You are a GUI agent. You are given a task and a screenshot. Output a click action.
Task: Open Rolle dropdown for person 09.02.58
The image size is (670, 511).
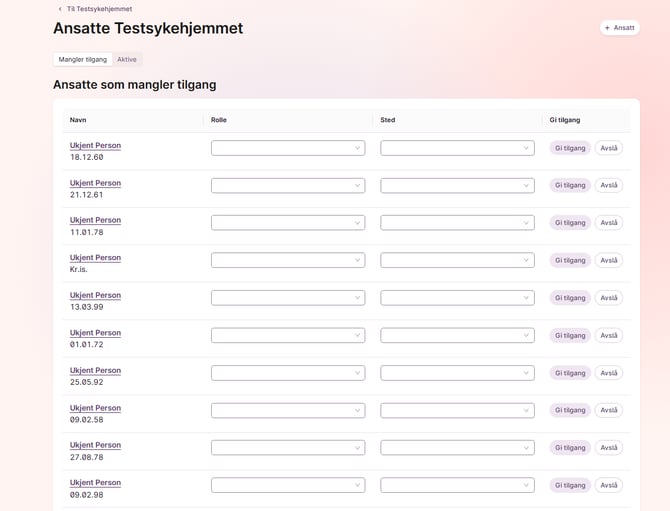(x=288, y=410)
